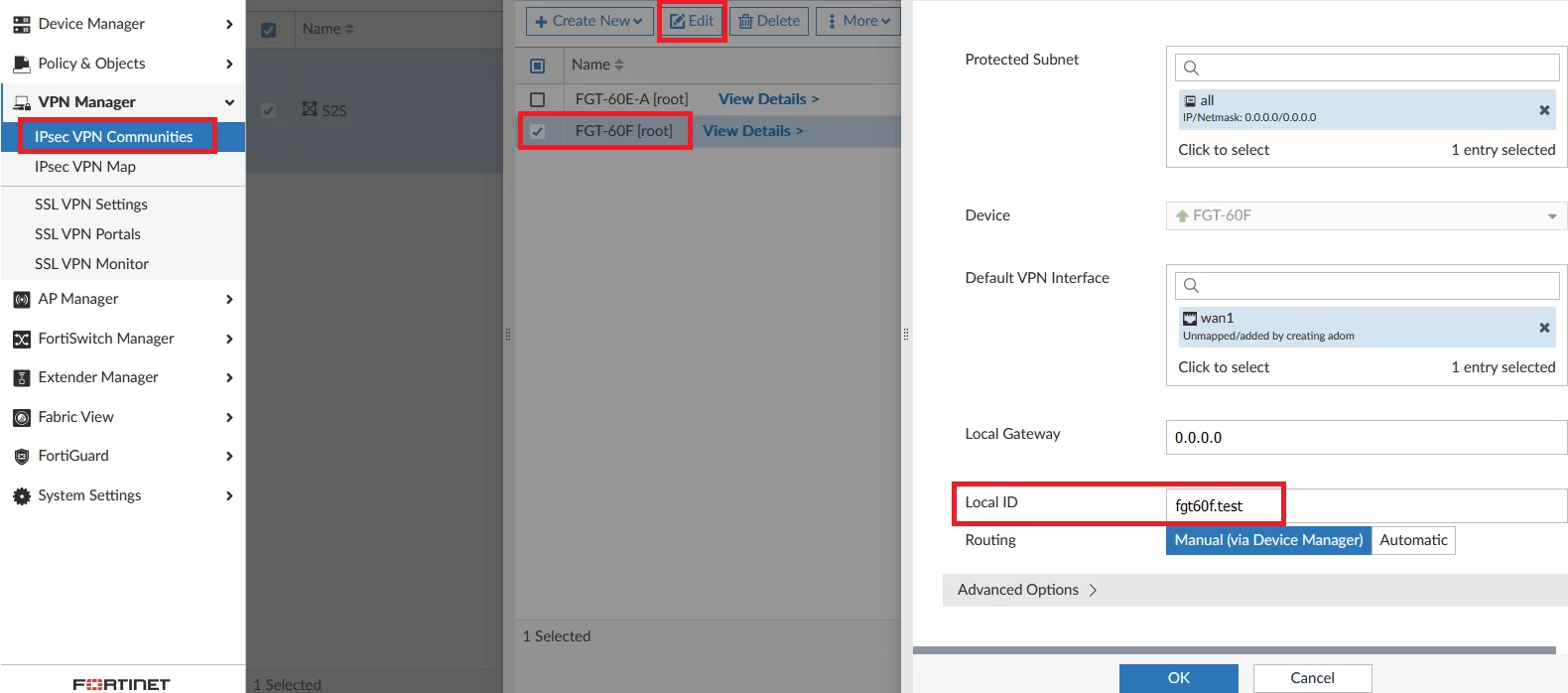The width and height of the screenshot is (1568, 693).
Task: Open the AP Manager icon
Action: [21, 299]
